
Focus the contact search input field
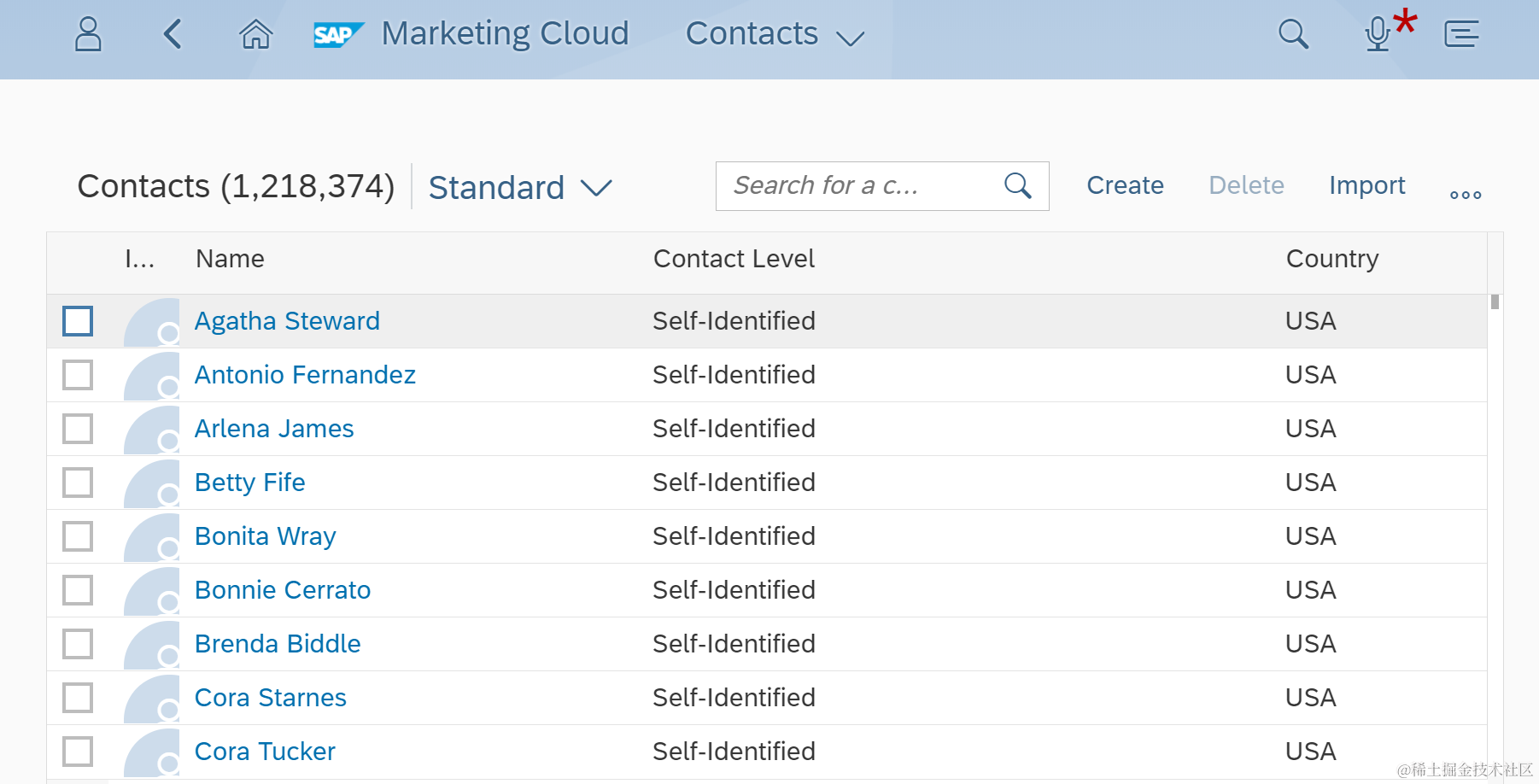pyautogui.click(x=854, y=185)
